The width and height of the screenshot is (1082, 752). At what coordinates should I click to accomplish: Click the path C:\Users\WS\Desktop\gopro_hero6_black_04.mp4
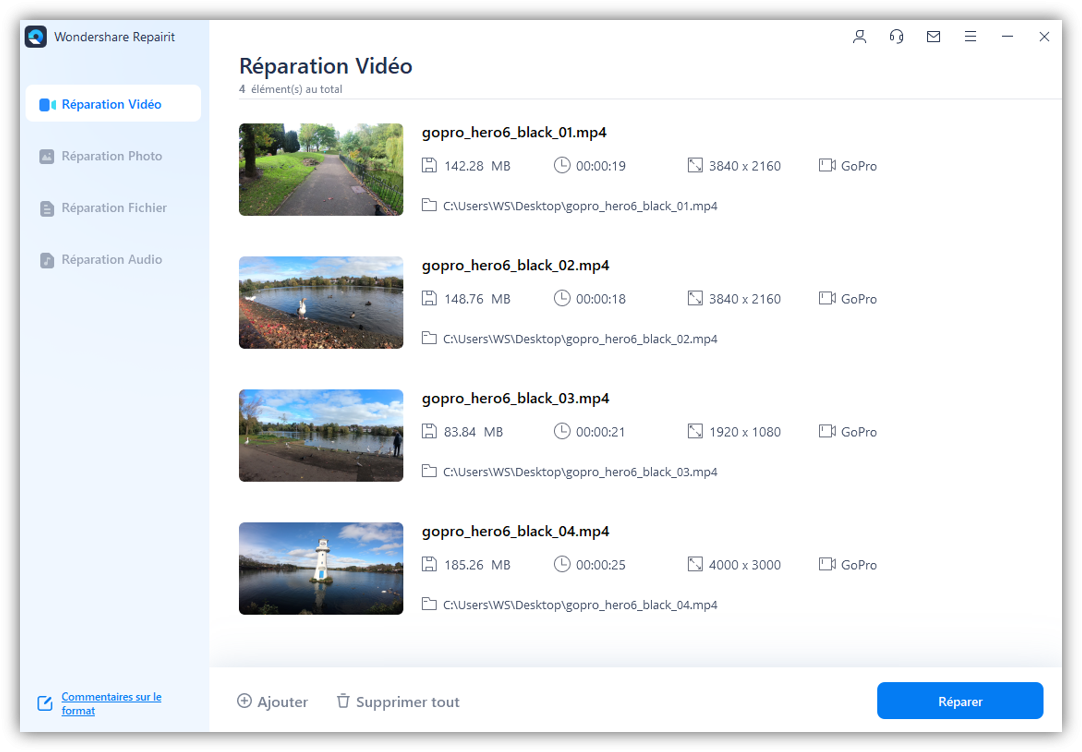pos(580,606)
